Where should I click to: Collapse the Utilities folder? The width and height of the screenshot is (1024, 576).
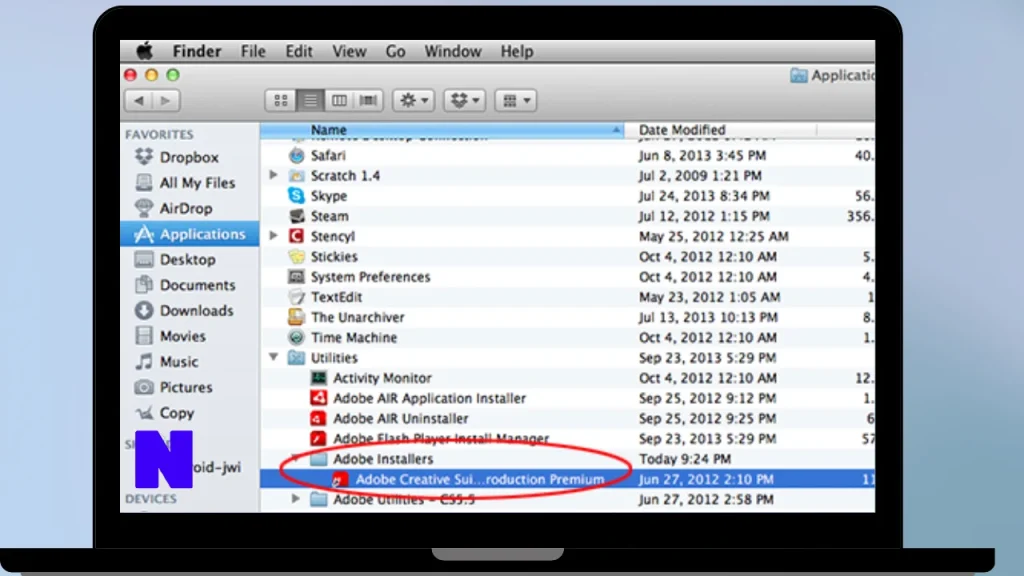click(x=274, y=357)
